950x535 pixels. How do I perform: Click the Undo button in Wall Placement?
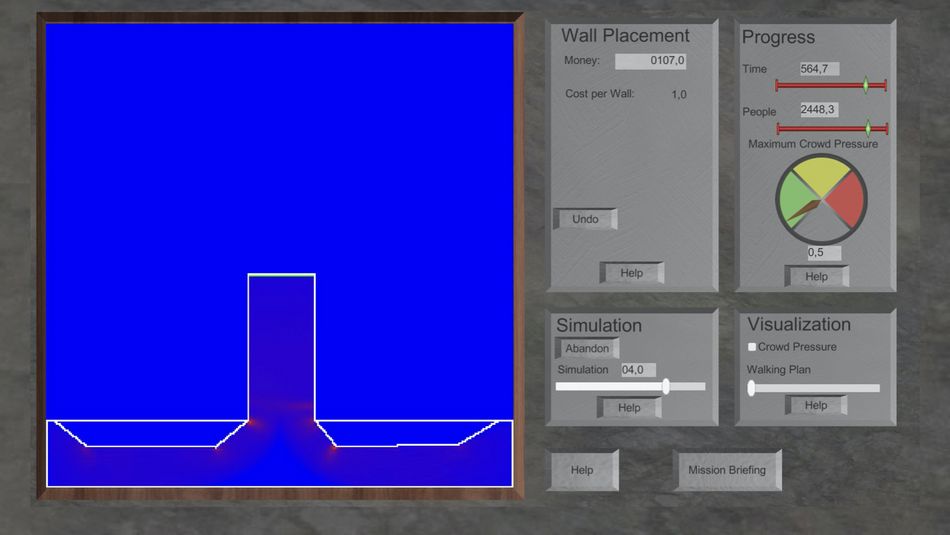click(x=585, y=219)
